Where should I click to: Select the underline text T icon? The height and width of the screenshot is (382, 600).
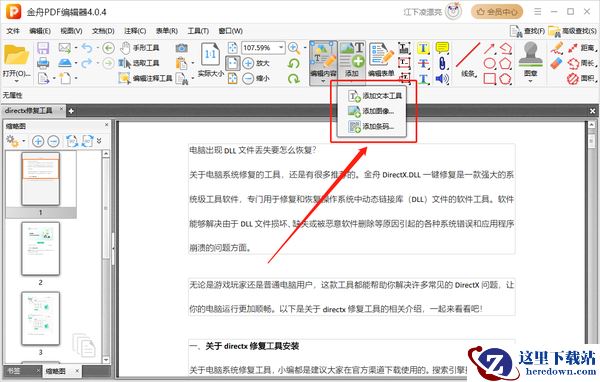tap(423, 79)
